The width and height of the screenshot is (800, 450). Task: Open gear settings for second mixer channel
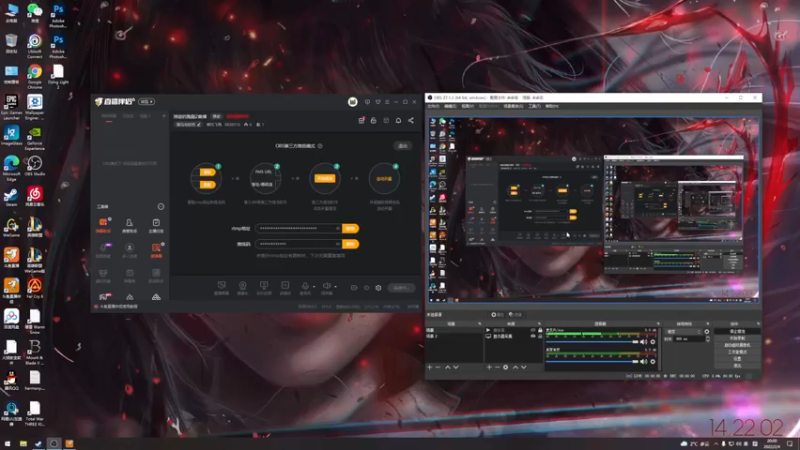653,361
